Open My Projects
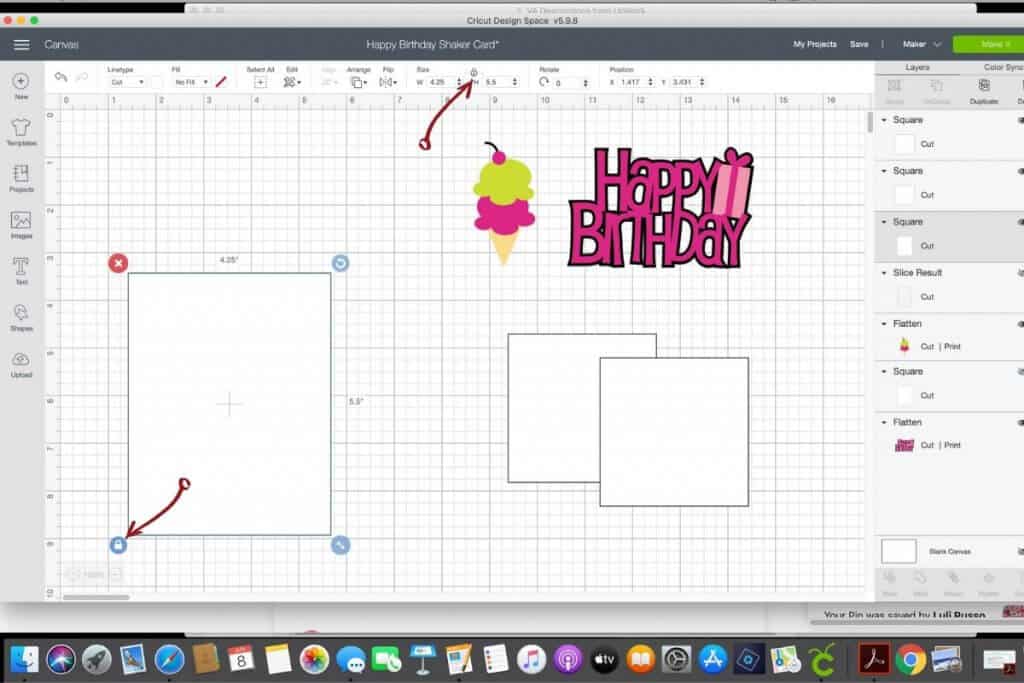 (814, 44)
